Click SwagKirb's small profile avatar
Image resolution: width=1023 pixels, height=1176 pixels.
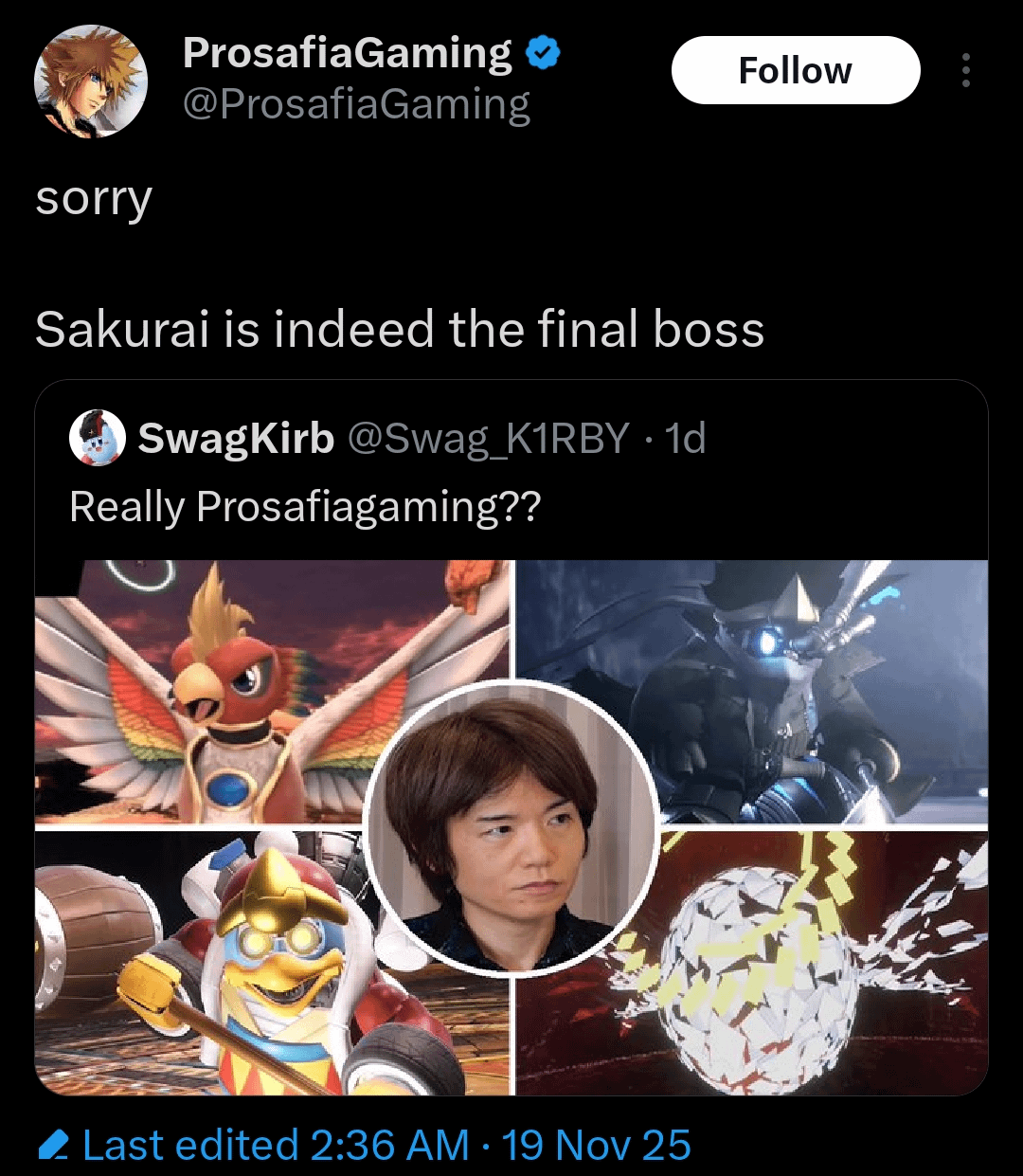(x=98, y=438)
